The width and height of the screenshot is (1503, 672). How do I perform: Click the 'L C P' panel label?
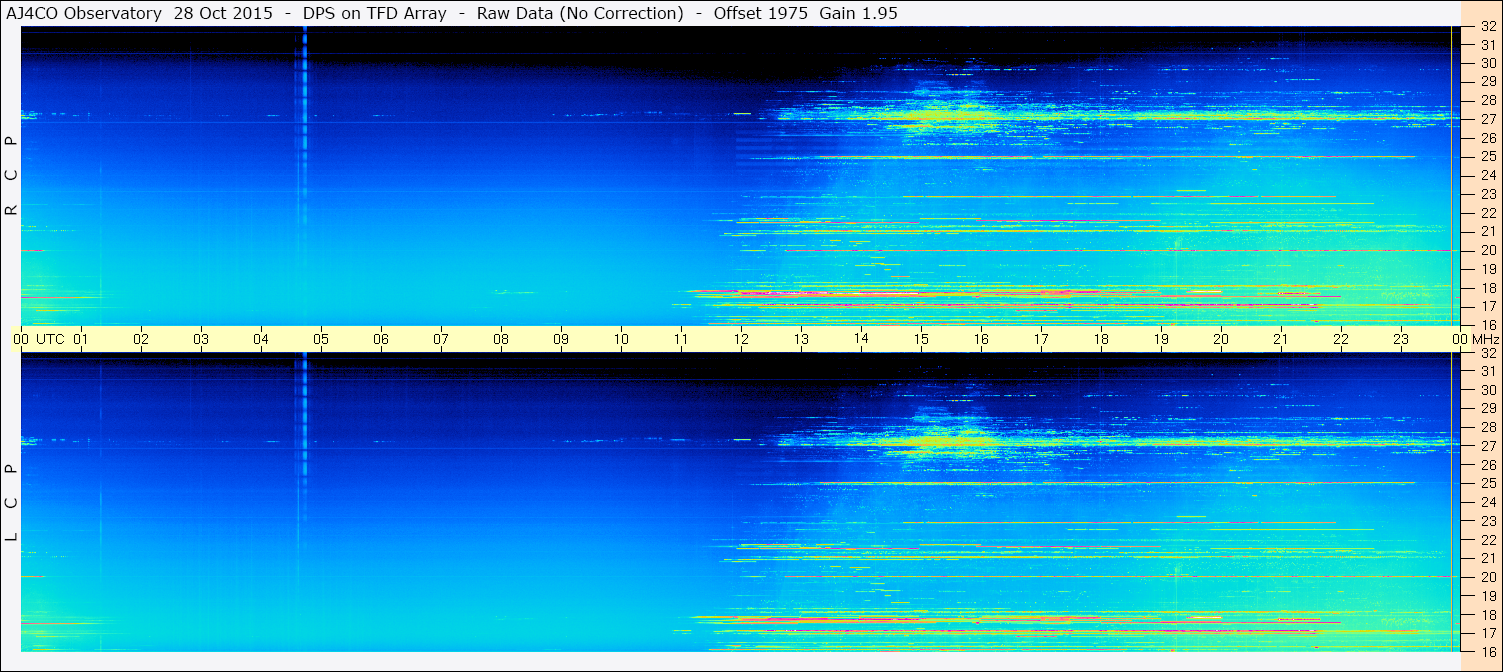point(11,503)
